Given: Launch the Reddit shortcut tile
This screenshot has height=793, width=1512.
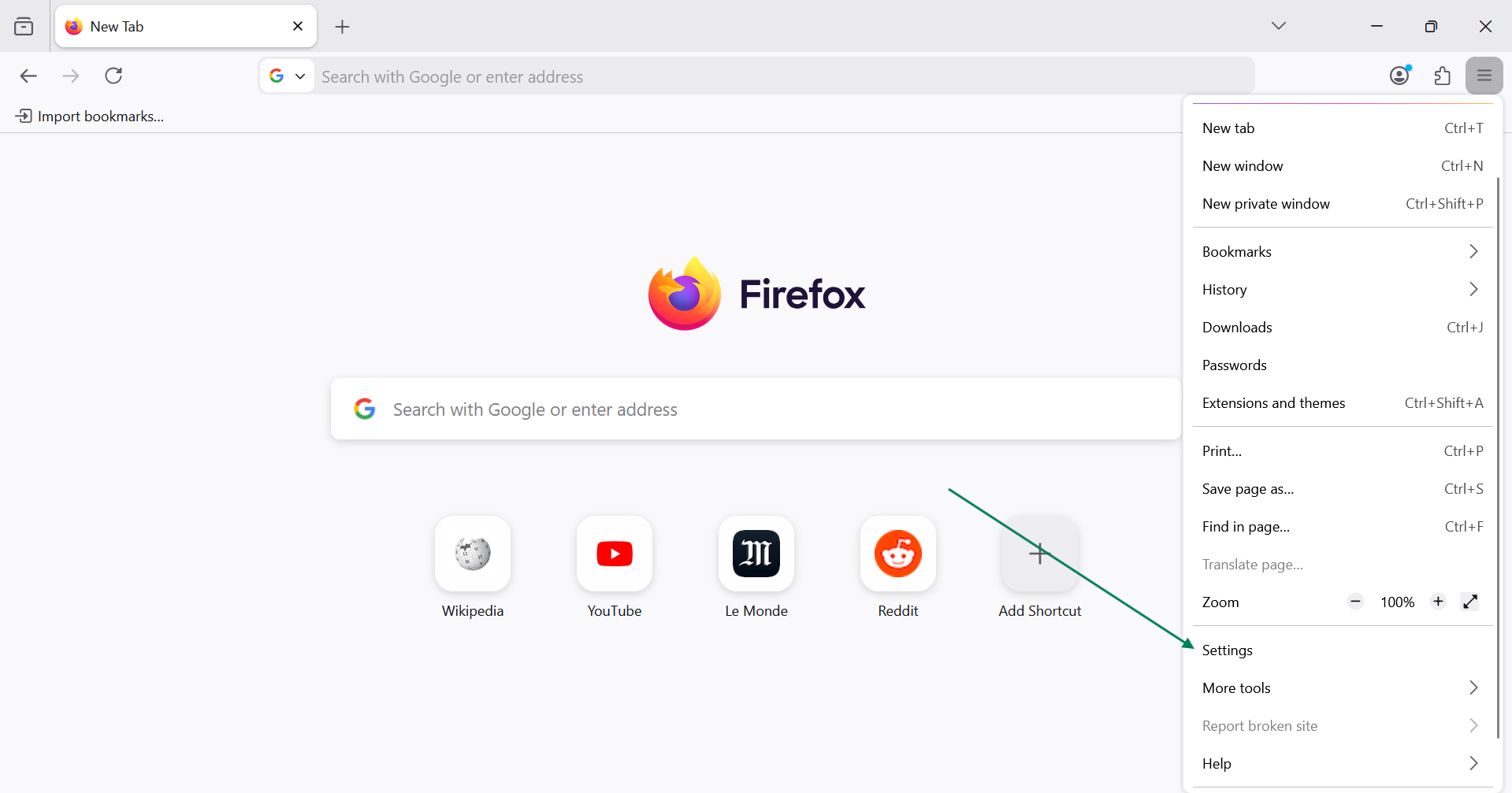Looking at the screenshot, I should coord(897,554).
